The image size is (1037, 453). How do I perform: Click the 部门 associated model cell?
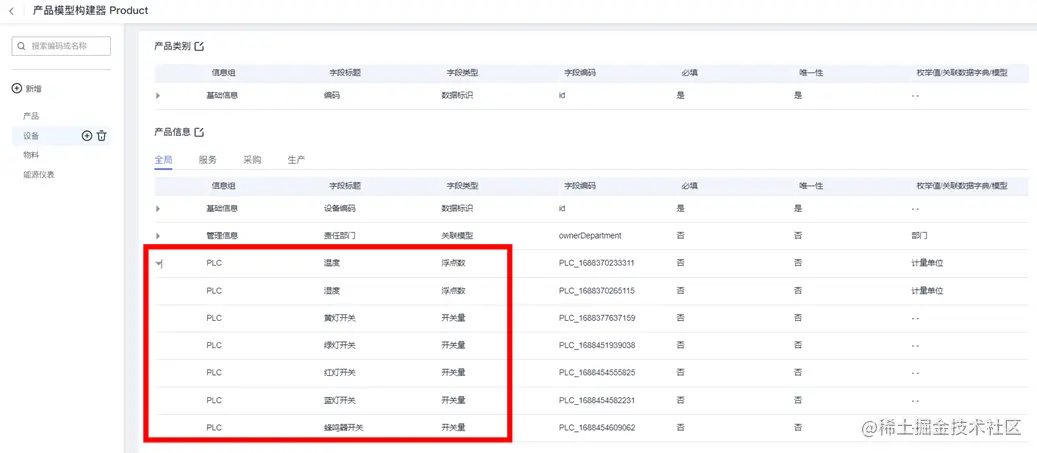click(919, 235)
